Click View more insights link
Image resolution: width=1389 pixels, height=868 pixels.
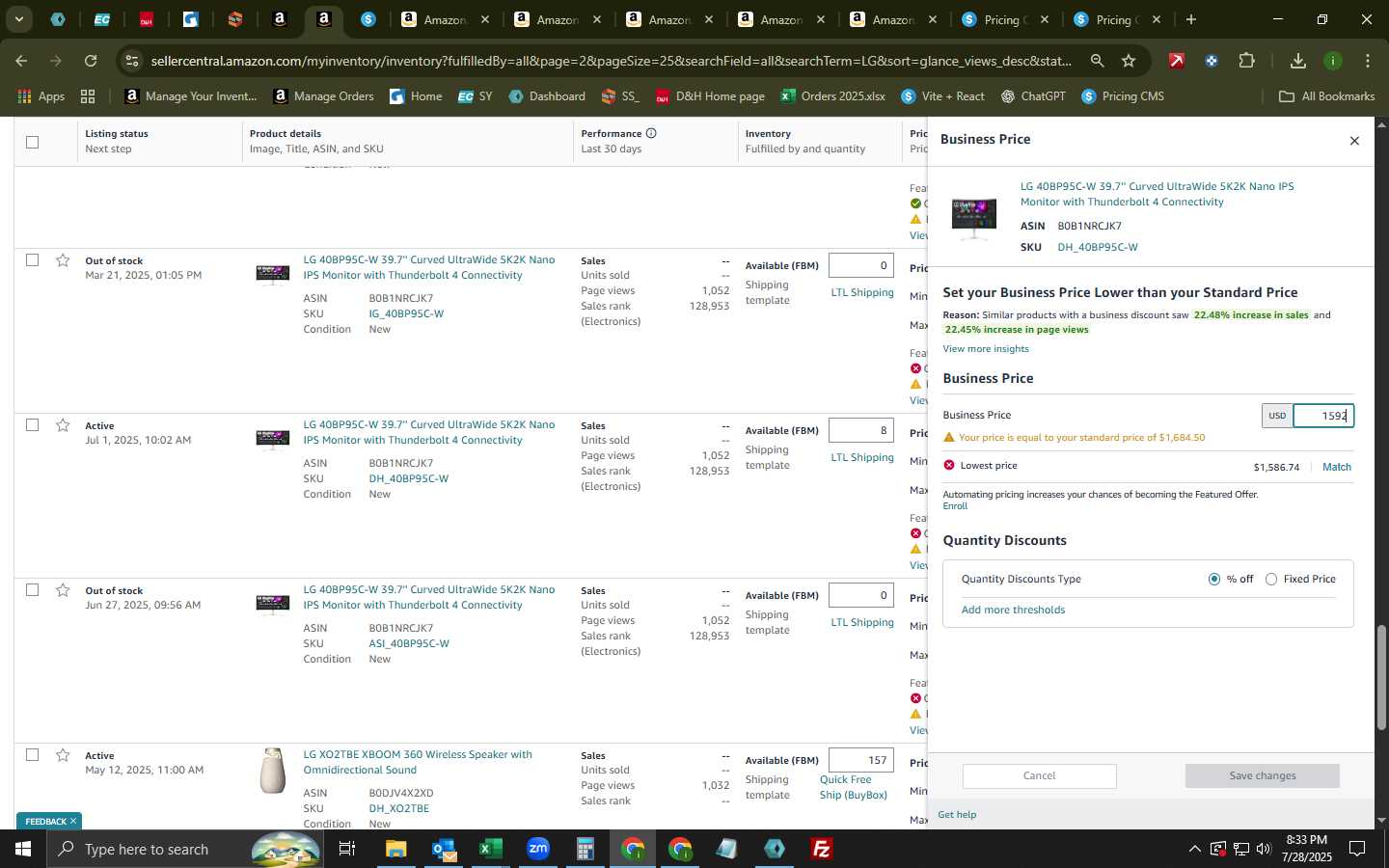click(x=985, y=349)
